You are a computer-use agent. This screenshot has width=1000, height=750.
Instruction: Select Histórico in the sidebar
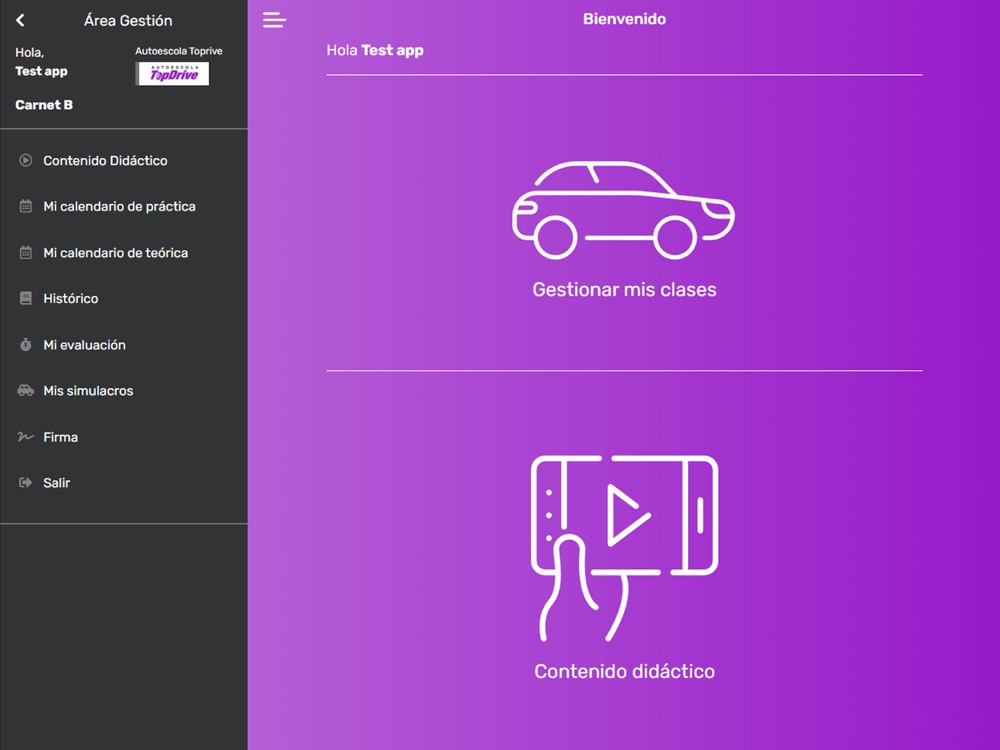[x=70, y=298]
